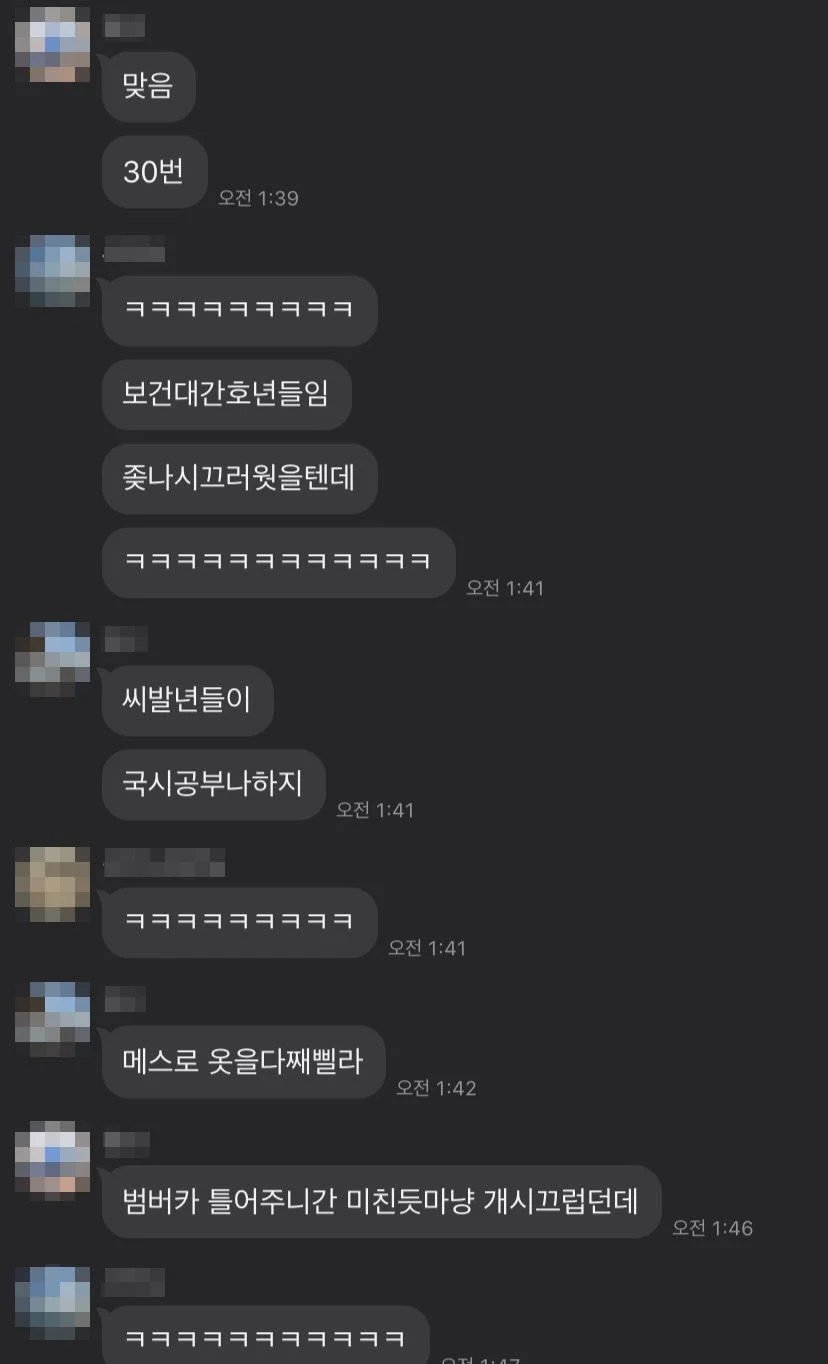828x1364 pixels.
Task: Select the "맞음" message bubble
Action: point(148,88)
